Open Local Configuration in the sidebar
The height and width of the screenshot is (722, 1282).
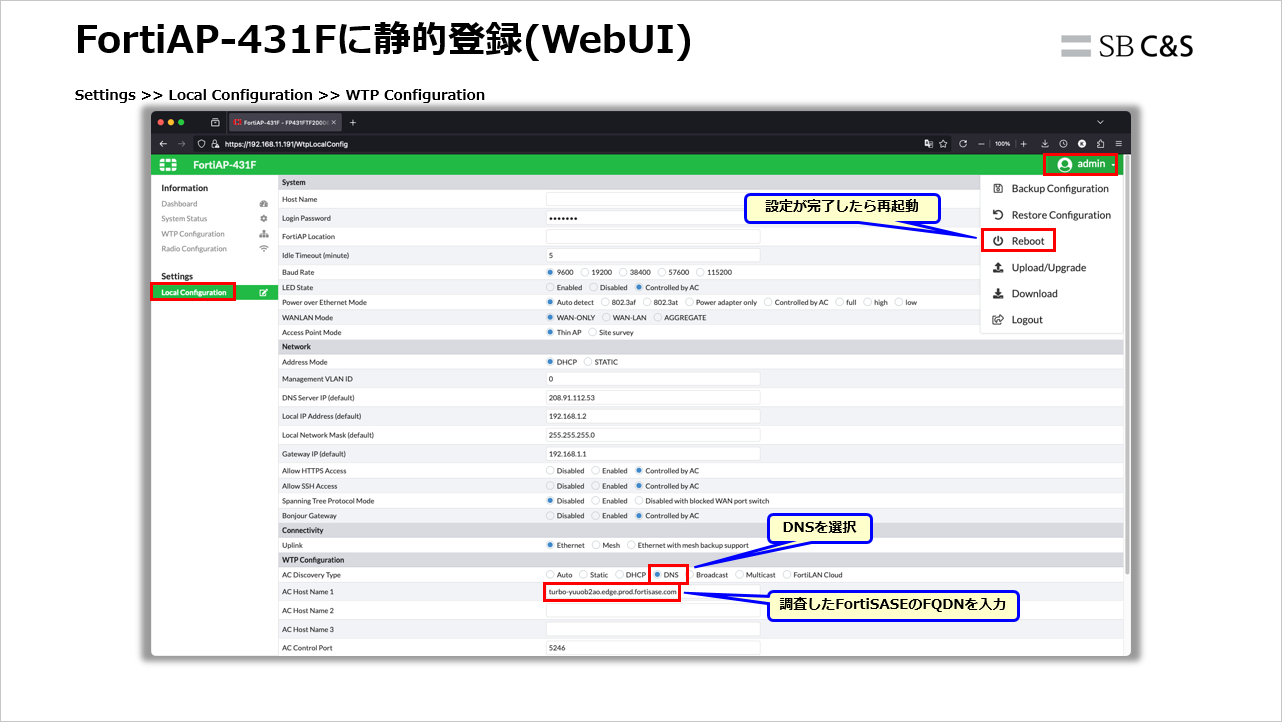click(x=193, y=293)
